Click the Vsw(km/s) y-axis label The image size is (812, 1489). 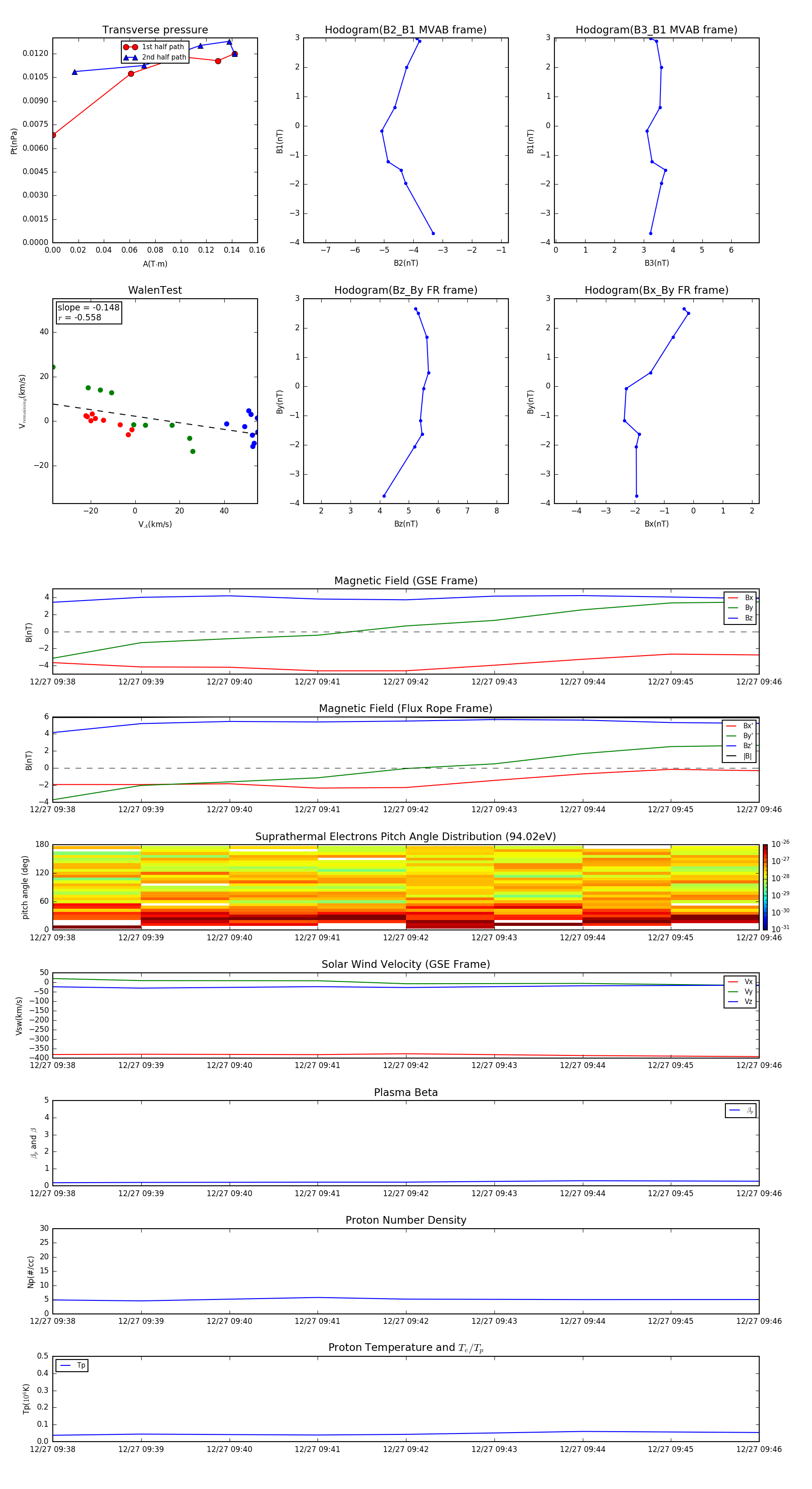click(19, 1016)
